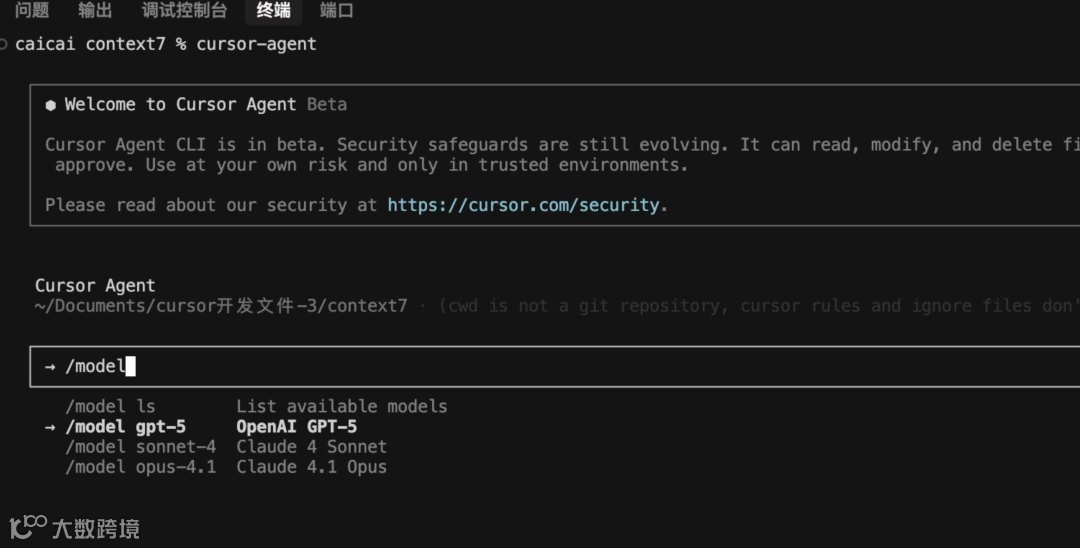Select the 终端 tab

pyautogui.click(x=273, y=11)
